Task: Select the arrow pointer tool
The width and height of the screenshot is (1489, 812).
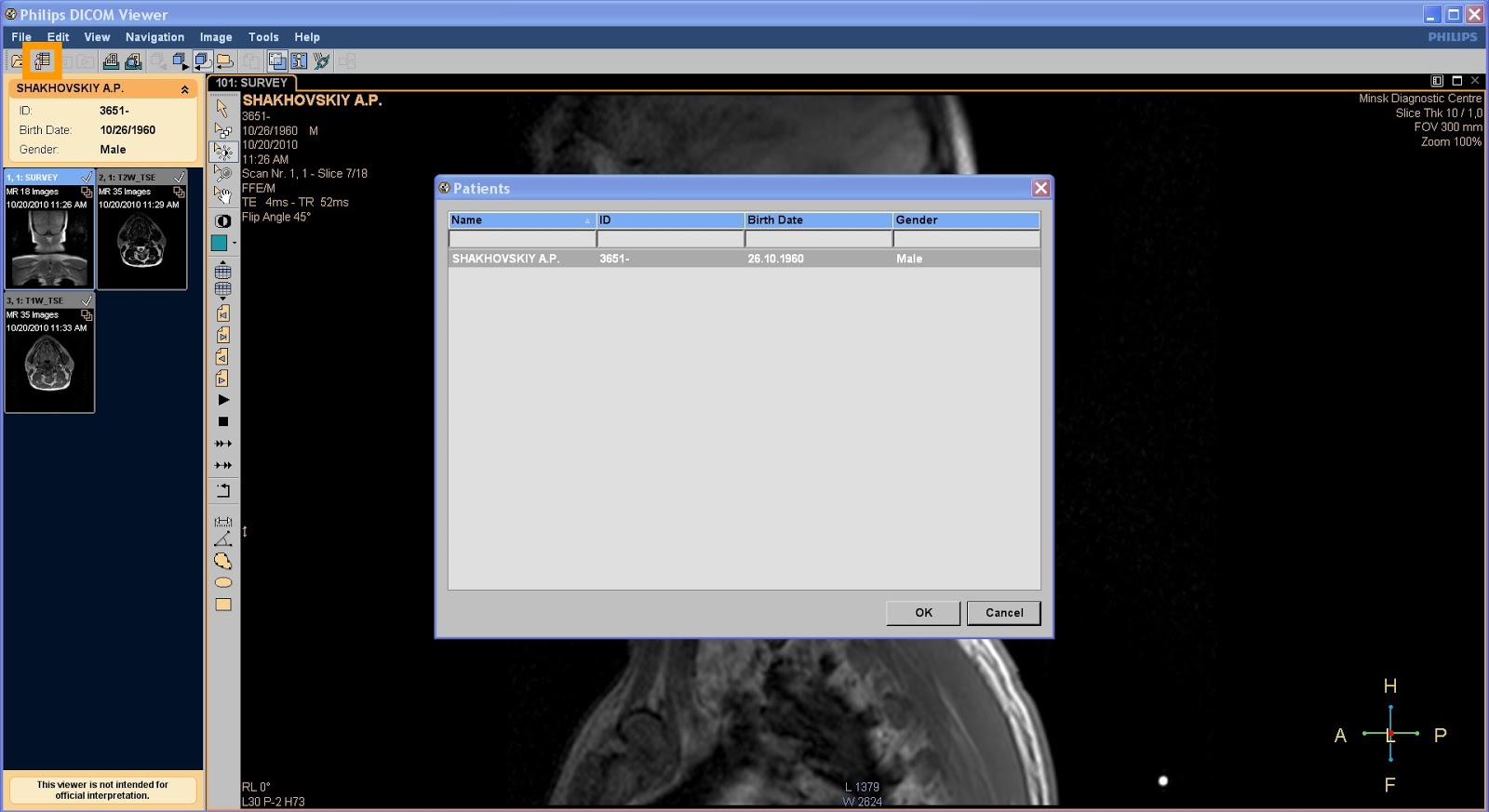Action: pos(222,108)
